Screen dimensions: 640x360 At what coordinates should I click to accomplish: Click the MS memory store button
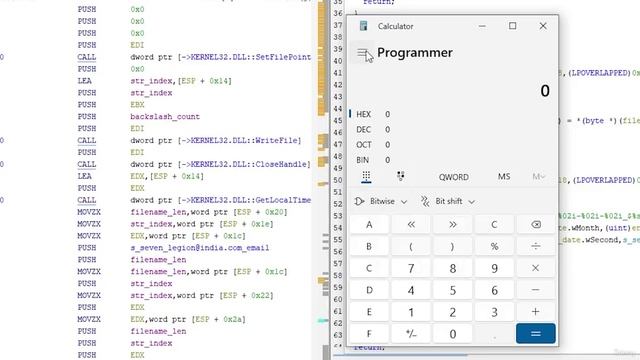tap(504, 176)
